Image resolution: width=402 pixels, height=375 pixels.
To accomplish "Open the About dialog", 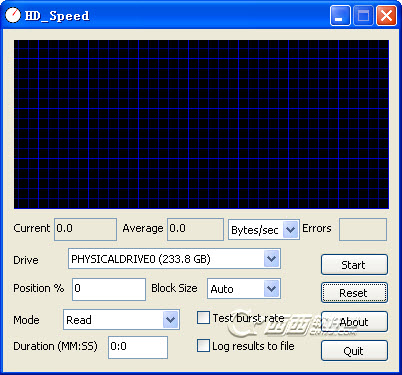I will click(354, 322).
